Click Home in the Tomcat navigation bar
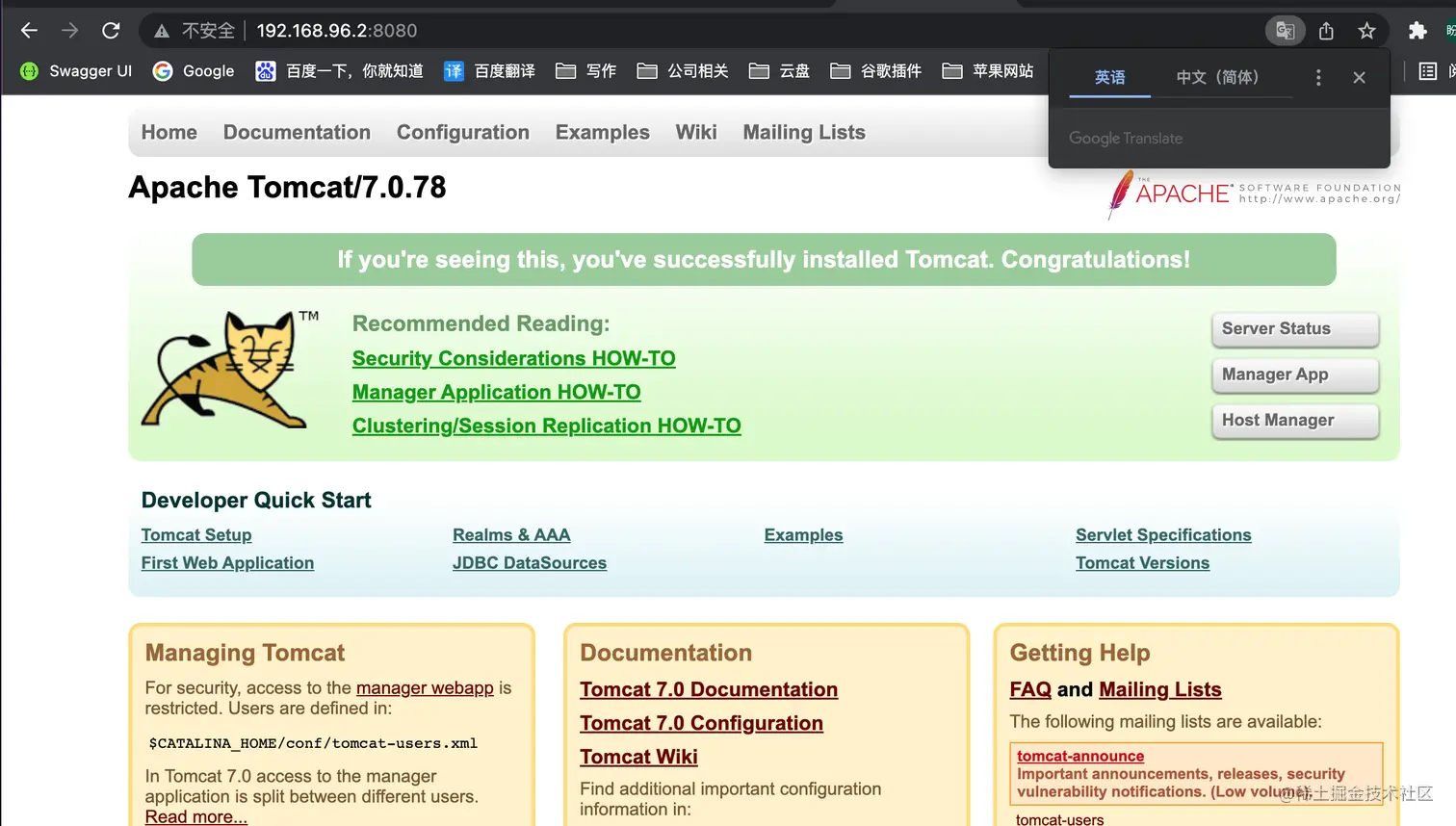The height and width of the screenshot is (826, 1456). (169, 133)
